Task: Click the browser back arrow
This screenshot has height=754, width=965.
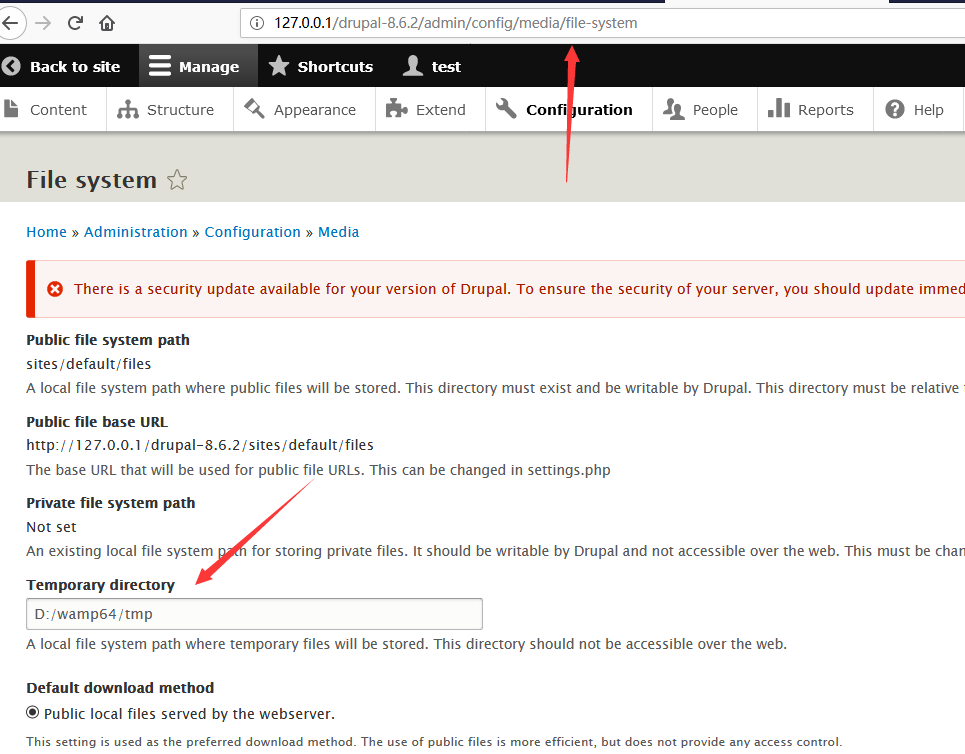Action: (10, 23)
